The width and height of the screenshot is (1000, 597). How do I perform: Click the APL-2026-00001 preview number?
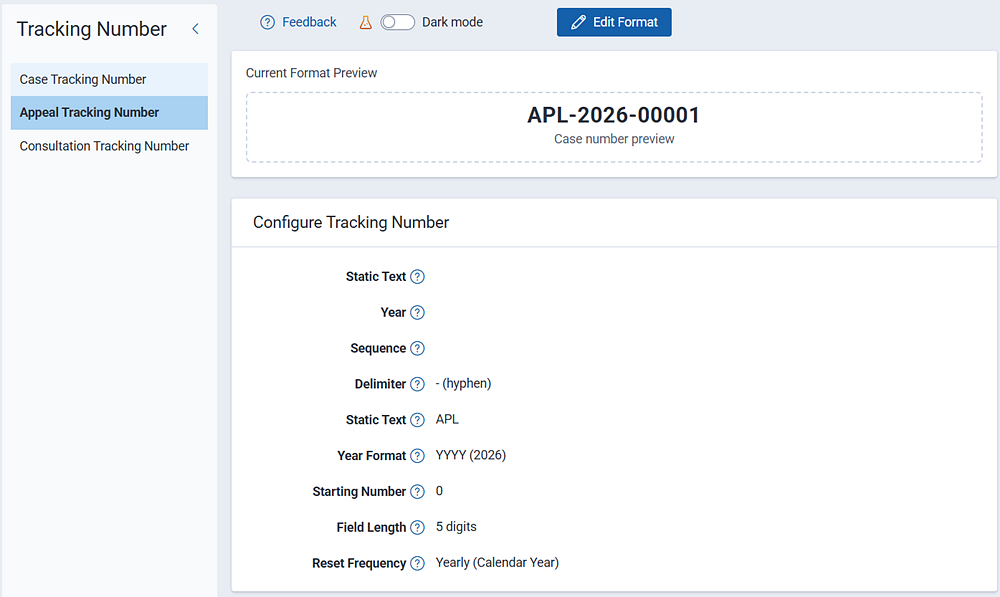point(614,115)
